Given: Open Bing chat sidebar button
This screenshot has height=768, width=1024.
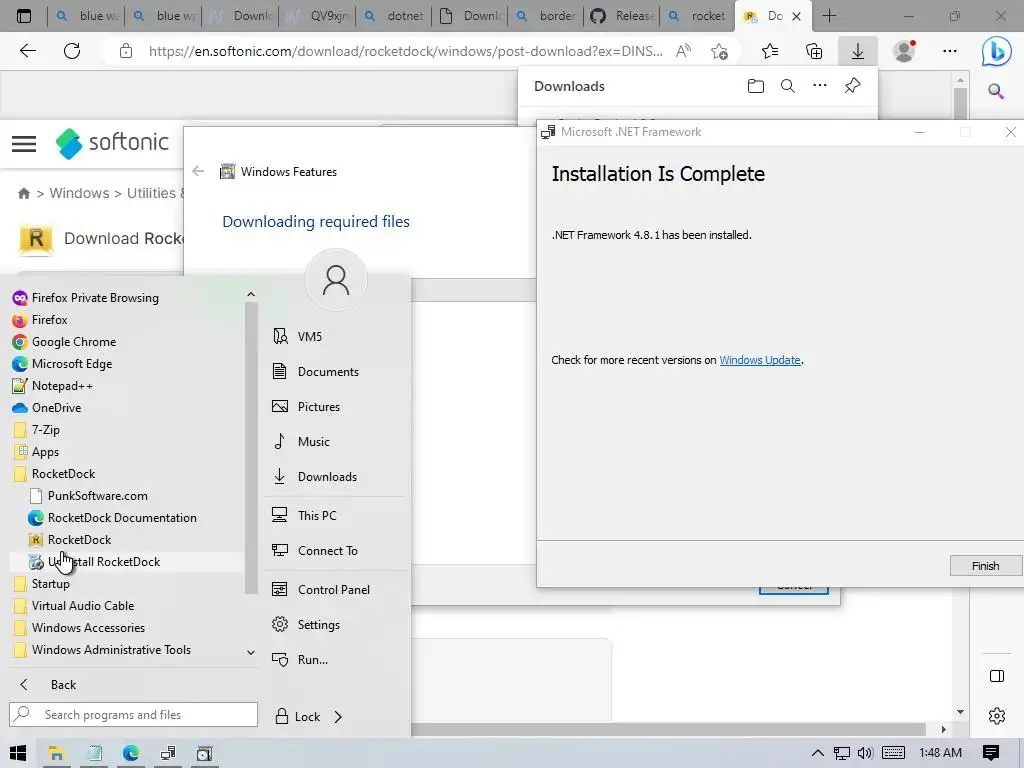Looking at the screenshot, I should coord(996,51).
